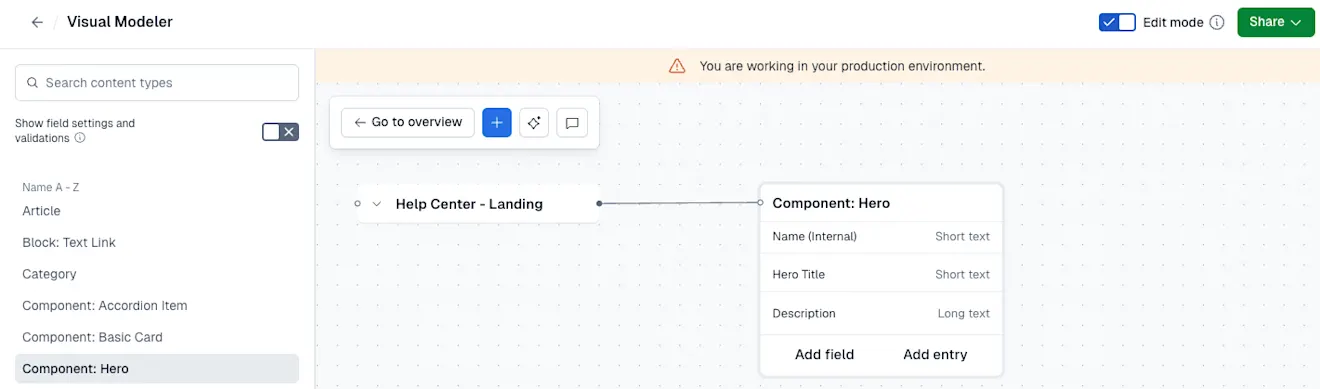
Task: Click info icon next to field settings label
Action: tap(80, 138)
